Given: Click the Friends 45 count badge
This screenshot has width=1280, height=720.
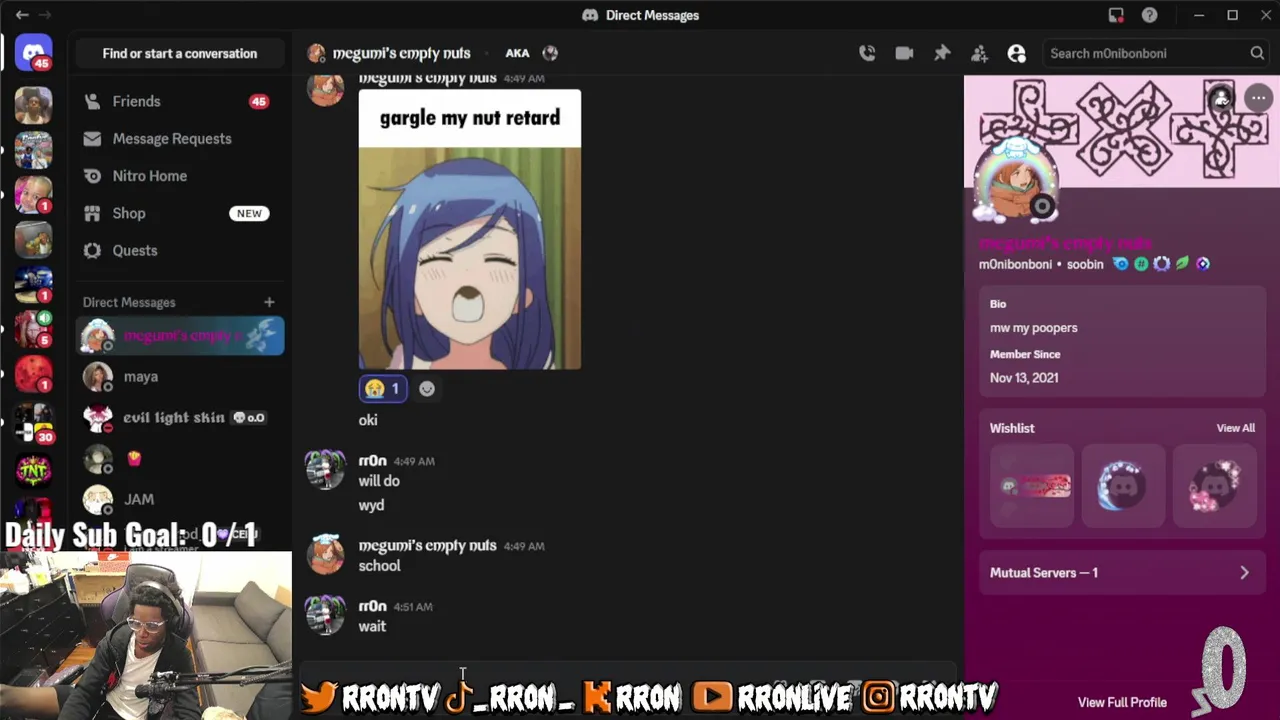Looking at the screenshot, I should [259, 102].
